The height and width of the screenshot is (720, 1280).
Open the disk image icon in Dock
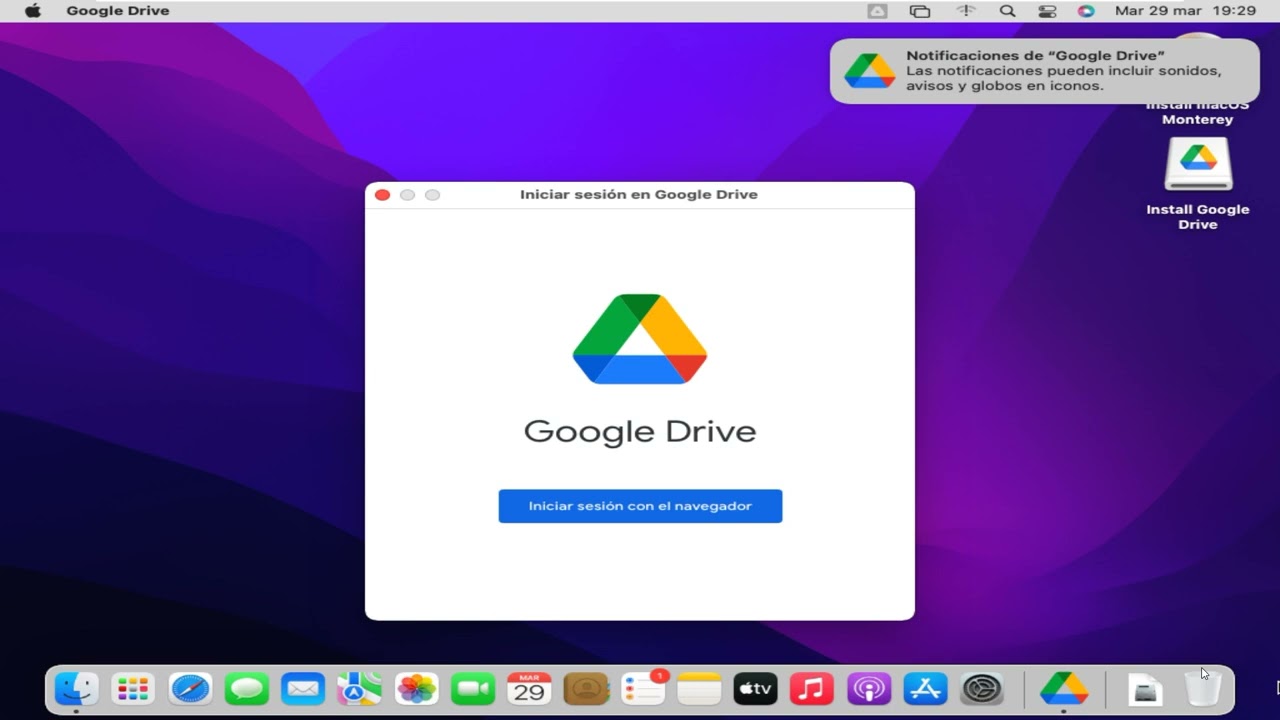pos(1145,688)
